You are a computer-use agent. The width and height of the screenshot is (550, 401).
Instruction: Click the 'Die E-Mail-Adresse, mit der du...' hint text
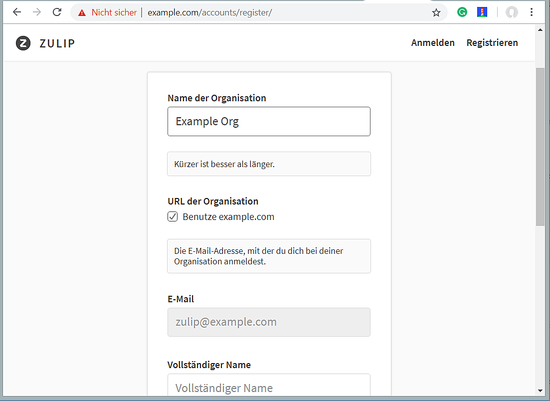coord(259,256)
